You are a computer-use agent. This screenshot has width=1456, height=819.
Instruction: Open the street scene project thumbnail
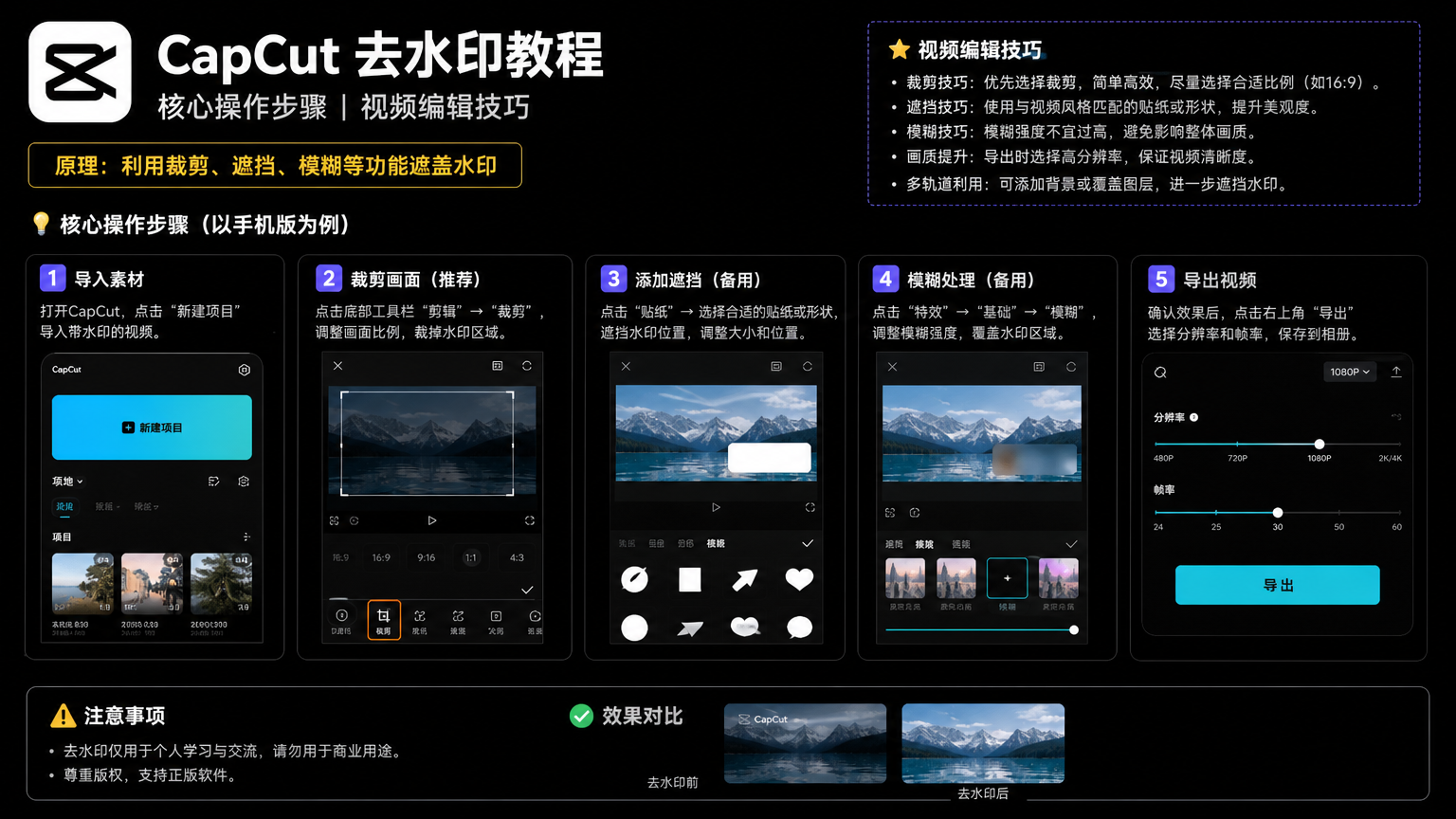coord(152,584)
